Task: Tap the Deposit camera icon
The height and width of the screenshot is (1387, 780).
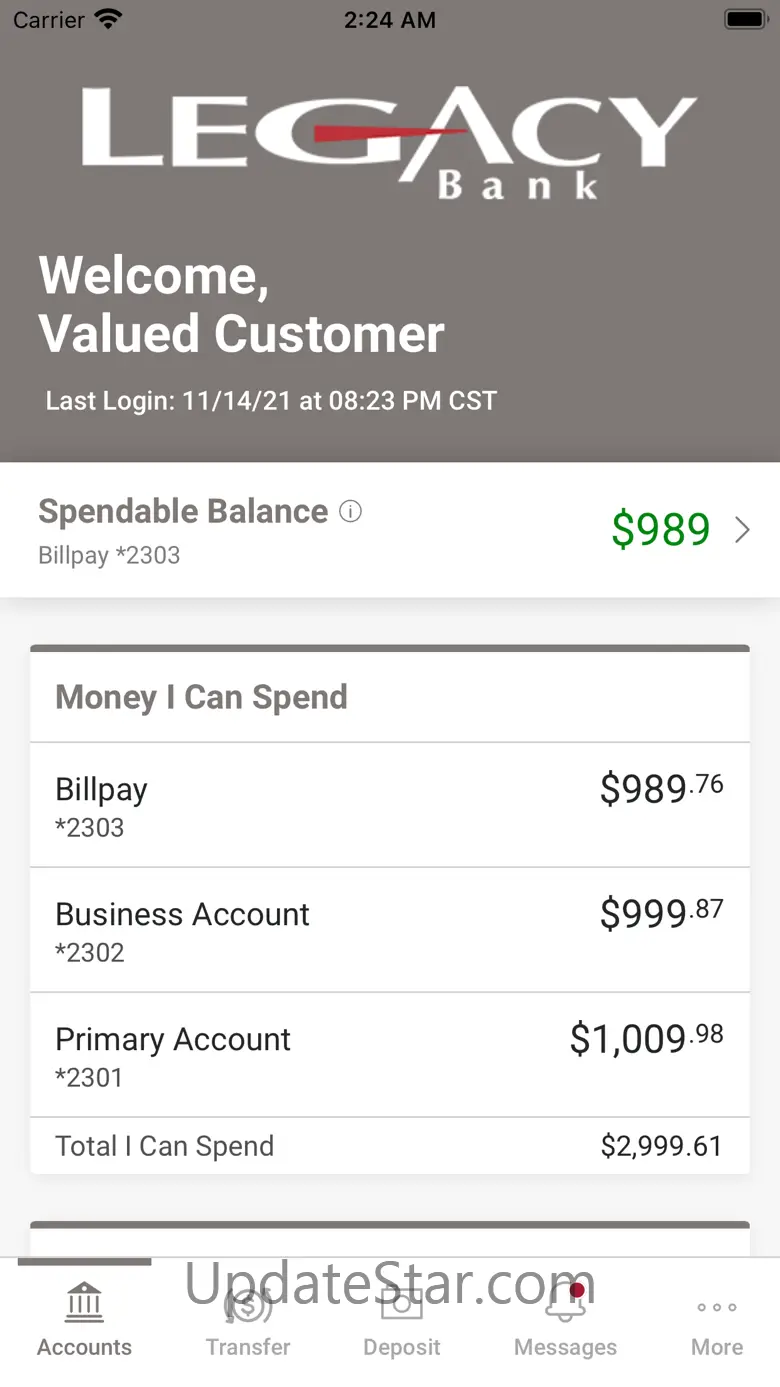Action: coord(402,1303)
